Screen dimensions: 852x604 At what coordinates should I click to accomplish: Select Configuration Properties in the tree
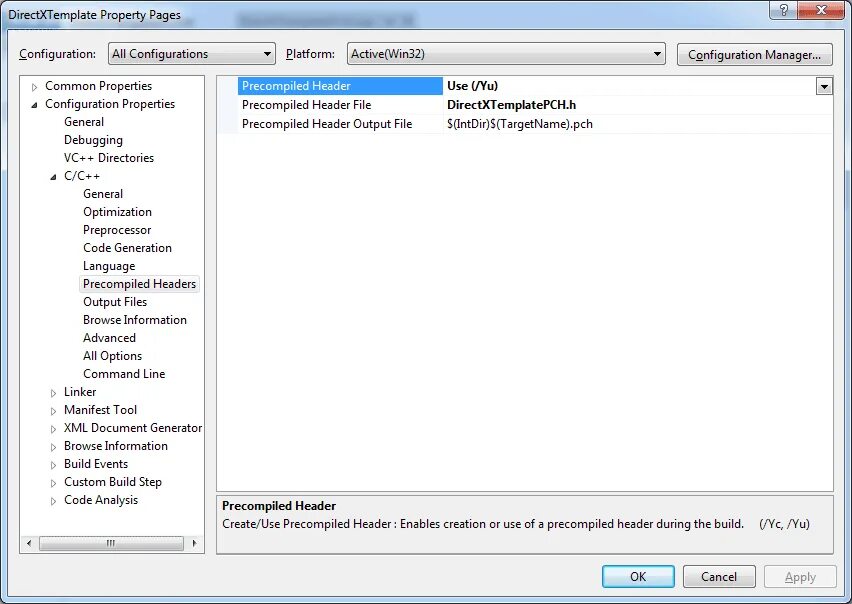pos(110,104)
